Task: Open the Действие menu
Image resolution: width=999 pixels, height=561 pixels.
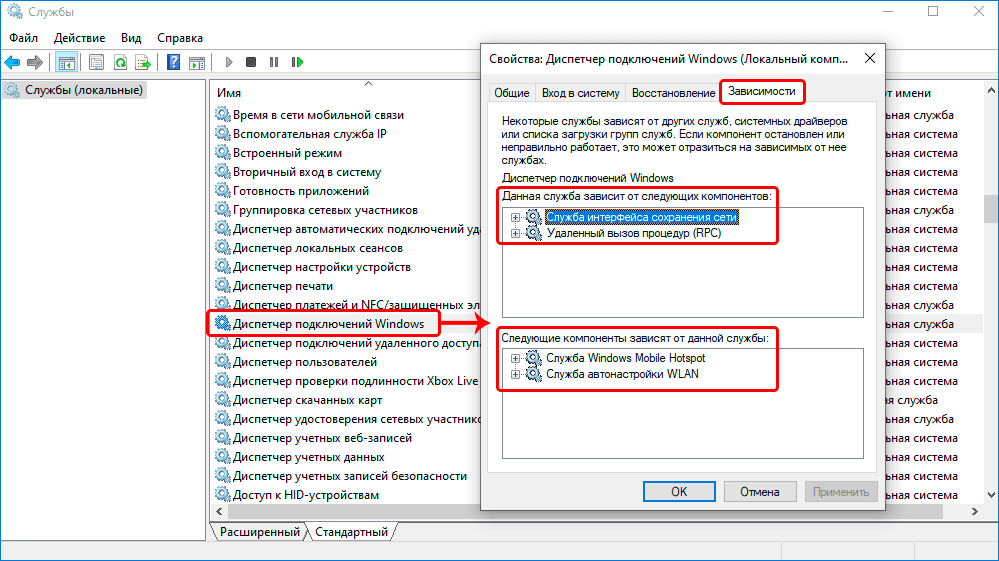Action: (x=80, y=37)
